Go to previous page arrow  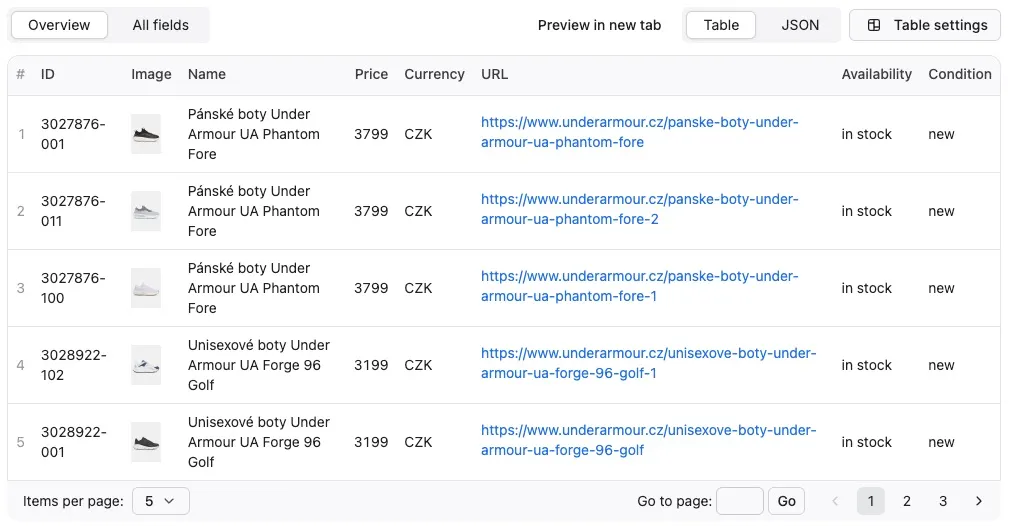(x=835, y=501)
